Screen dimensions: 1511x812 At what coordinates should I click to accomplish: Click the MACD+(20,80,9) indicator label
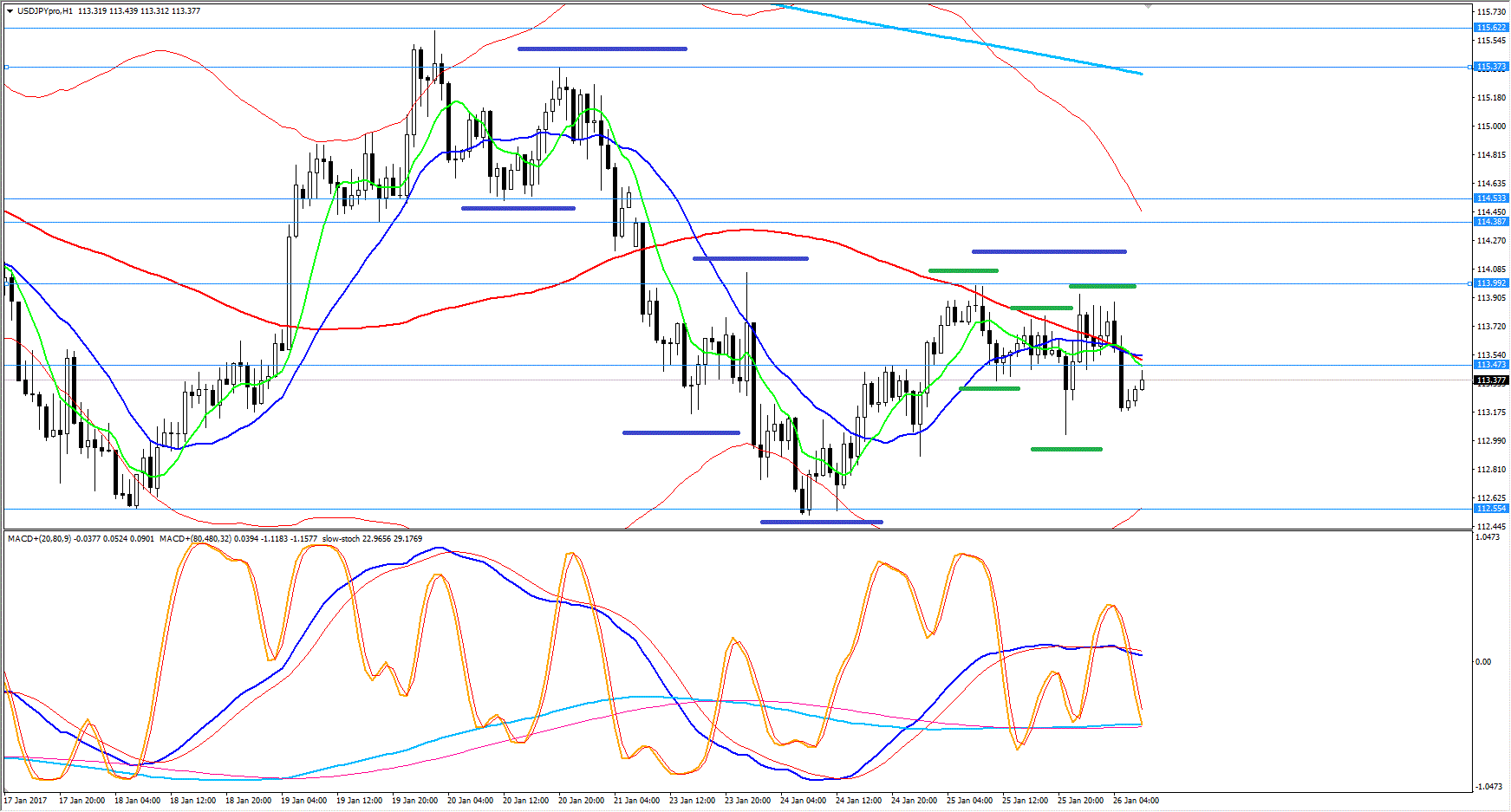40,539
